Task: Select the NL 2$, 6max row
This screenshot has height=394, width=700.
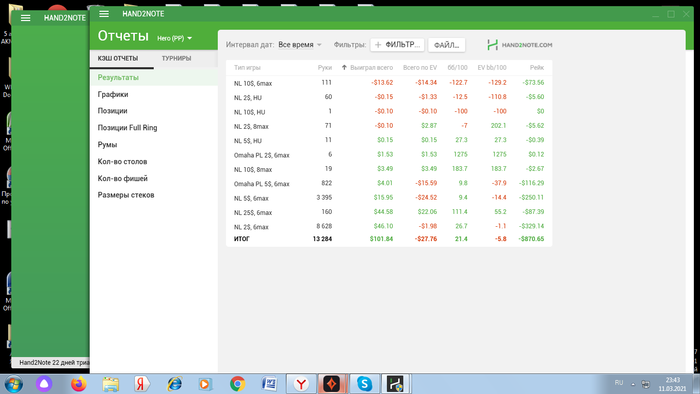Action: tap(389, 226)
